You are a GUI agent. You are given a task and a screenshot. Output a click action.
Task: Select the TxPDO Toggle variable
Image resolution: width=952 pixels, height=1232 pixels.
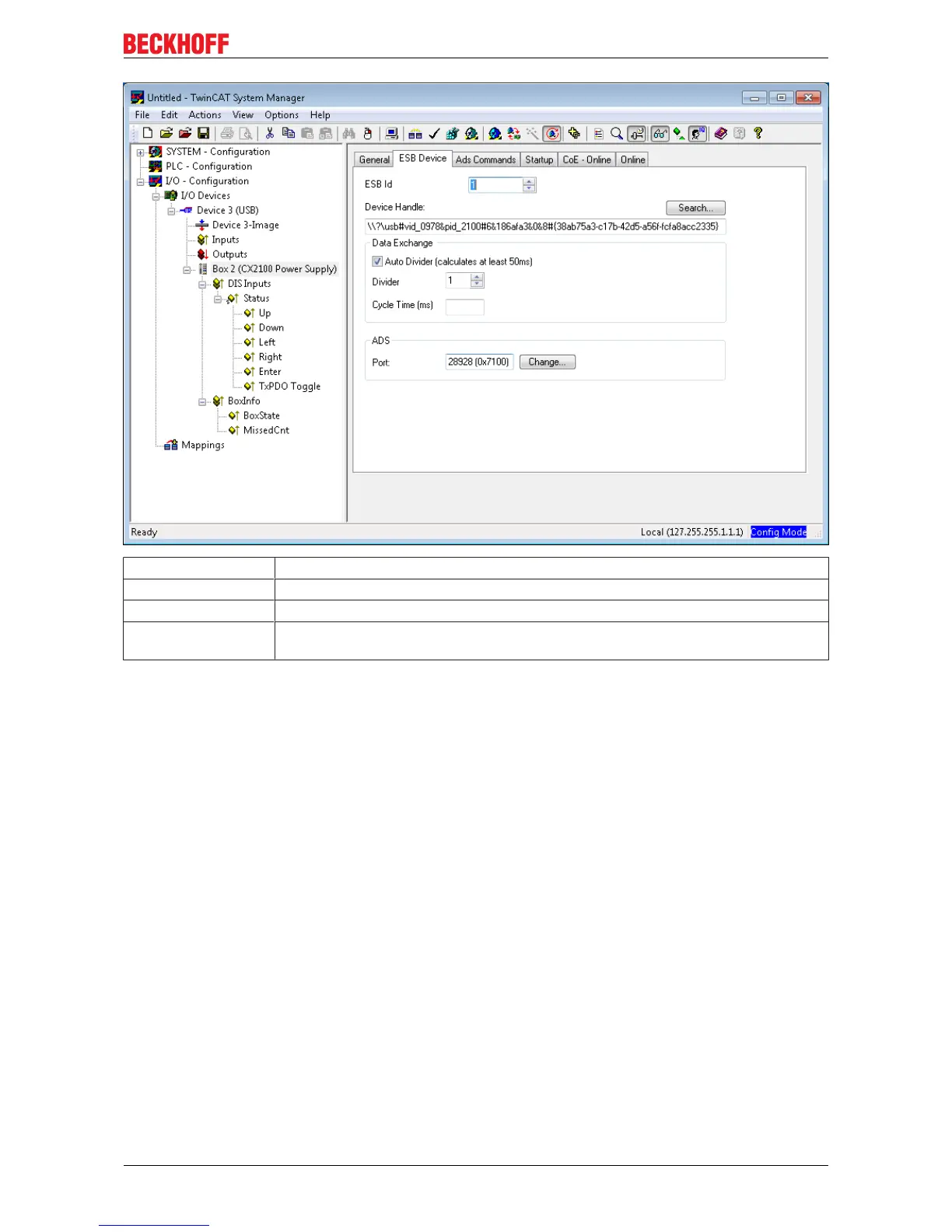[x=289, y=386]
